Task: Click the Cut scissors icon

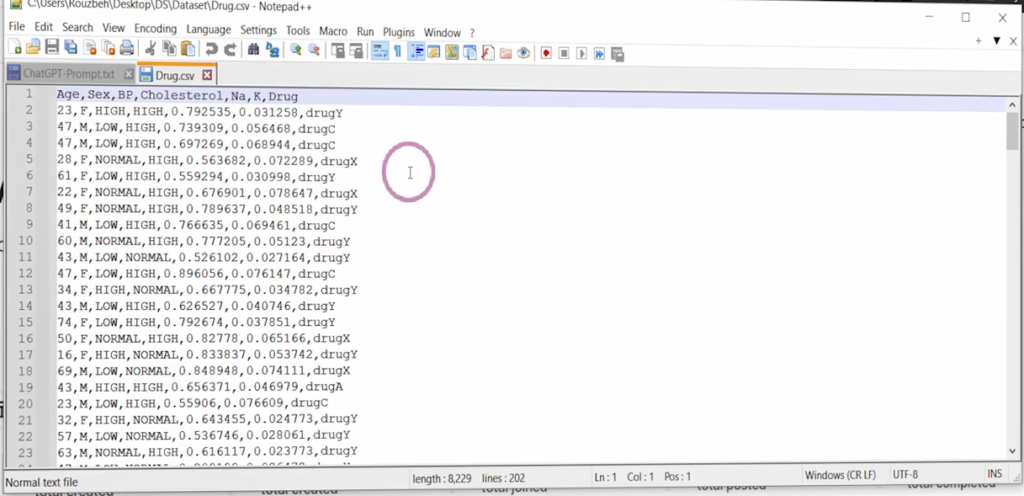Action: (x=150, y=50)
